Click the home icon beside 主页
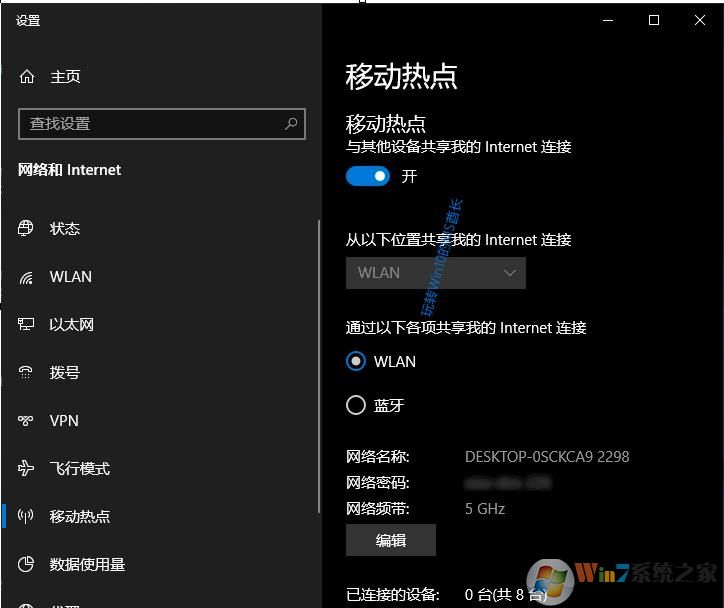 click(x=27, y=76)
